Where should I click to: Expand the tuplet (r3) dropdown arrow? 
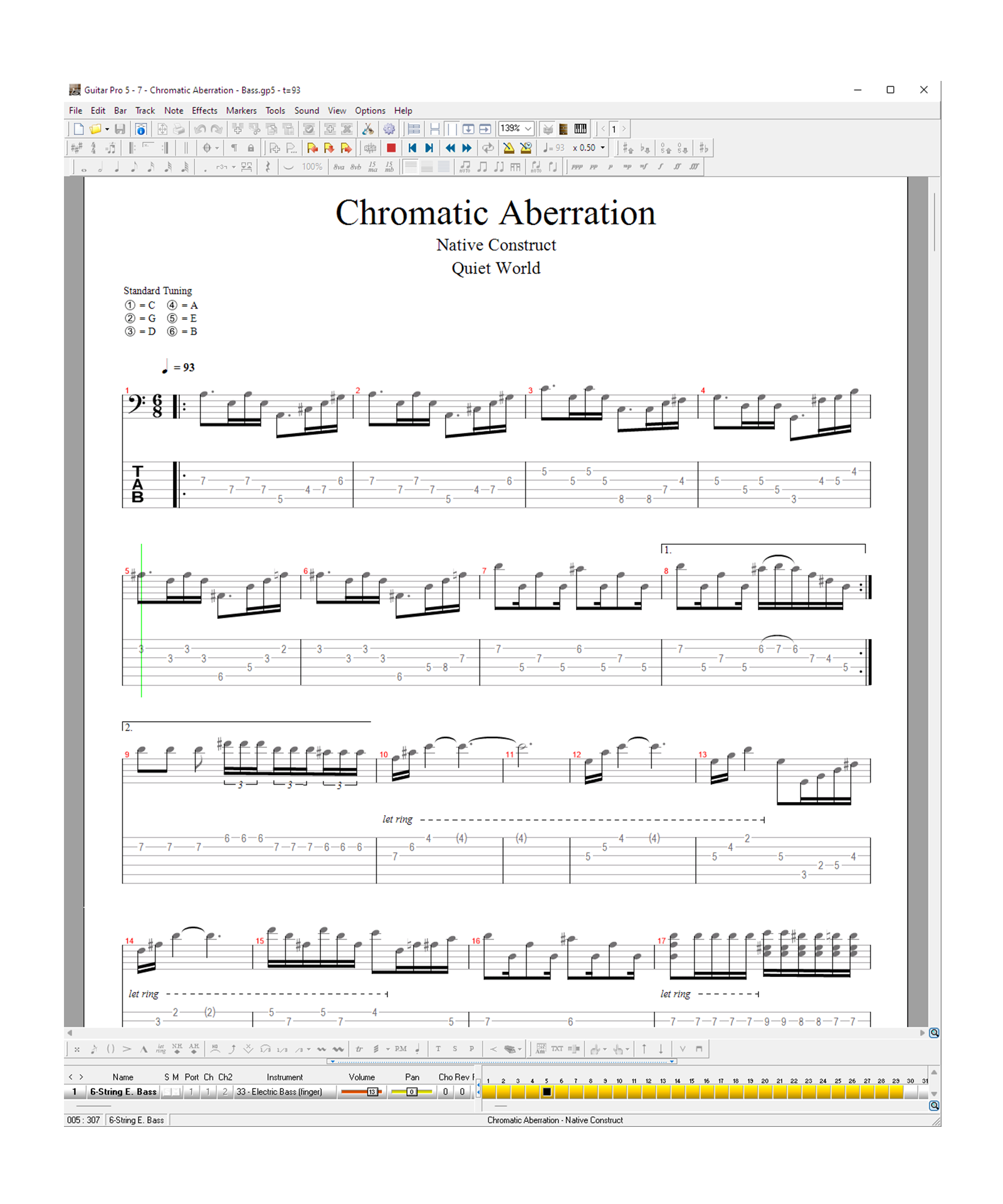click(234, 167)
